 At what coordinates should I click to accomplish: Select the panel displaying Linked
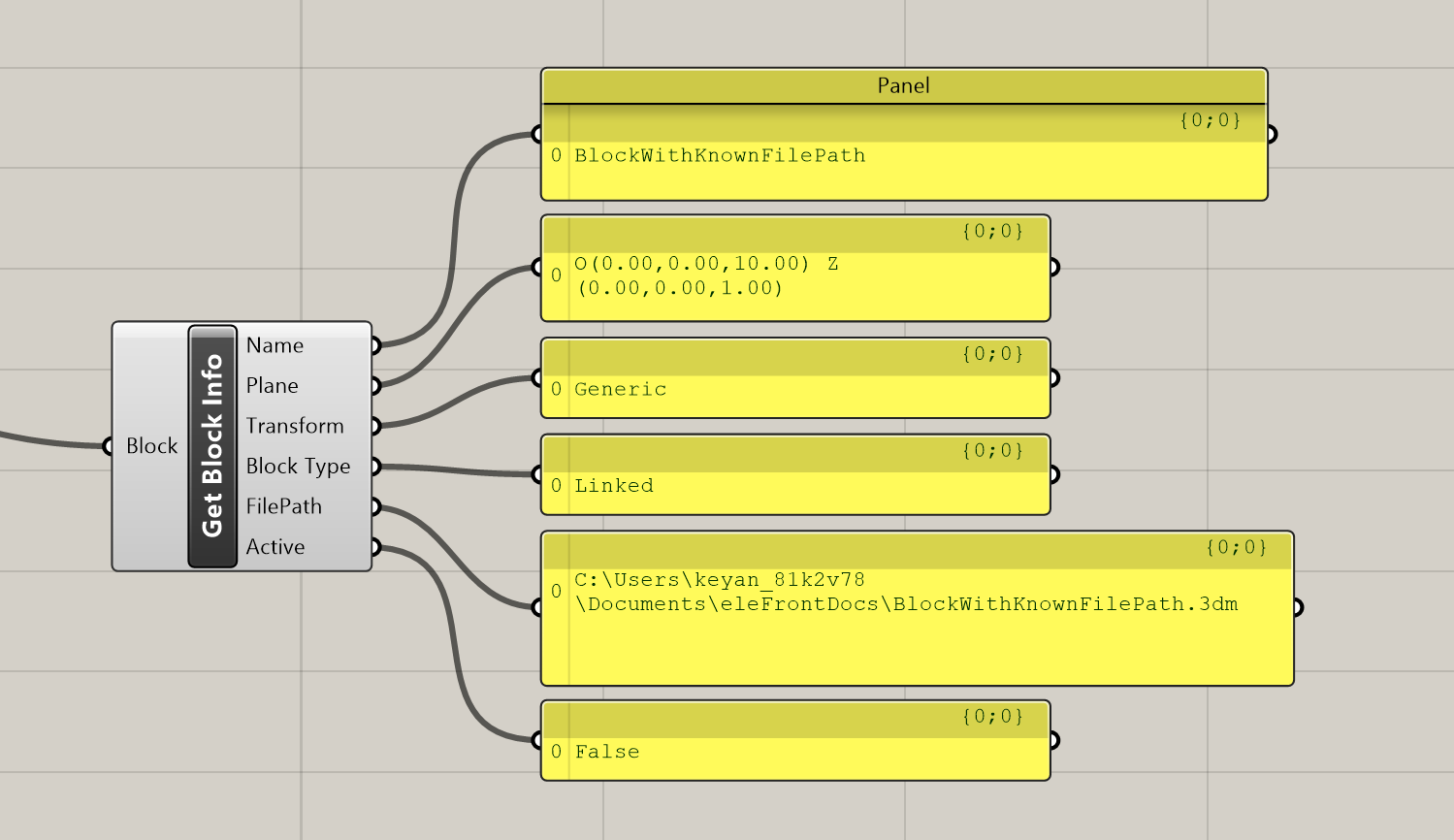[795, 474]
